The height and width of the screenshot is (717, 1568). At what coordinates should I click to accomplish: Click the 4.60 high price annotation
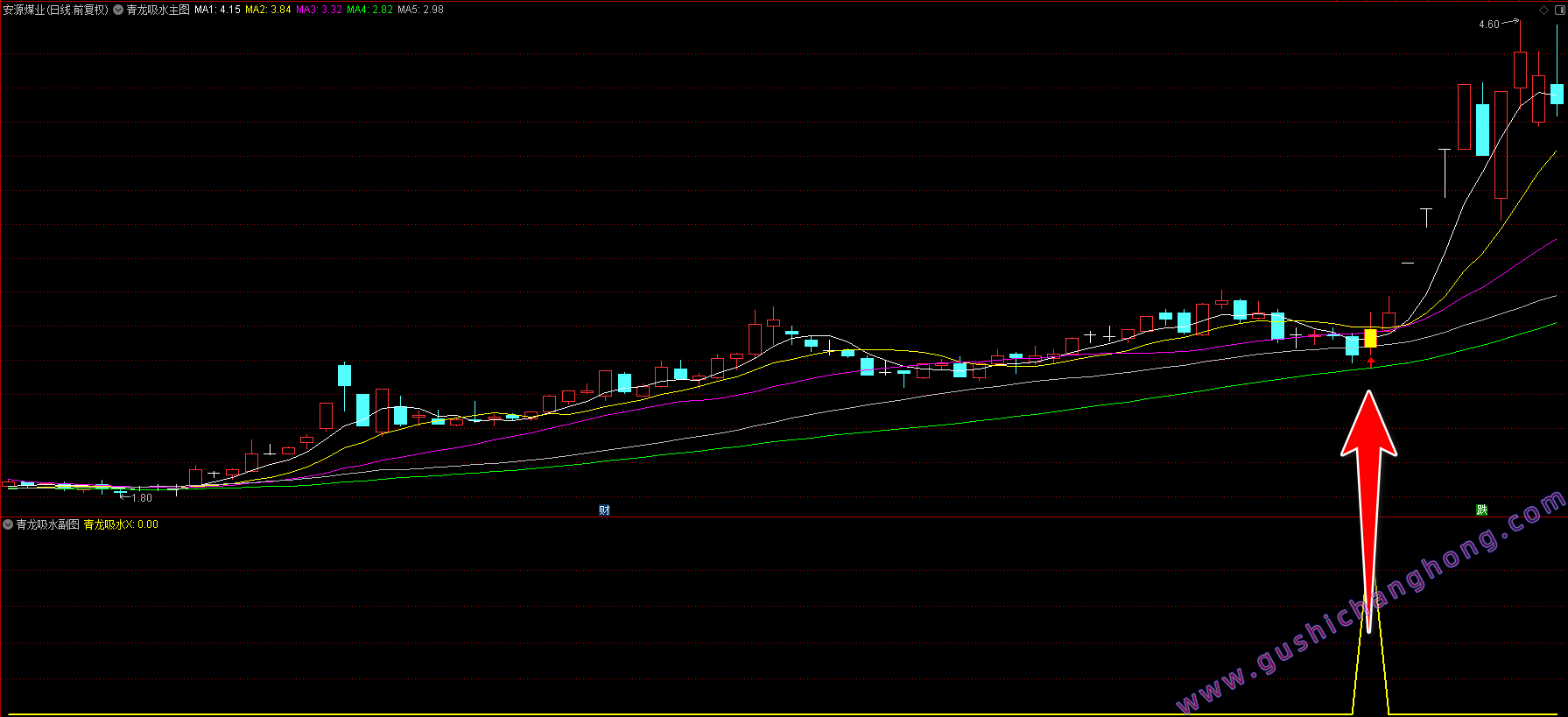point(1488,25)
